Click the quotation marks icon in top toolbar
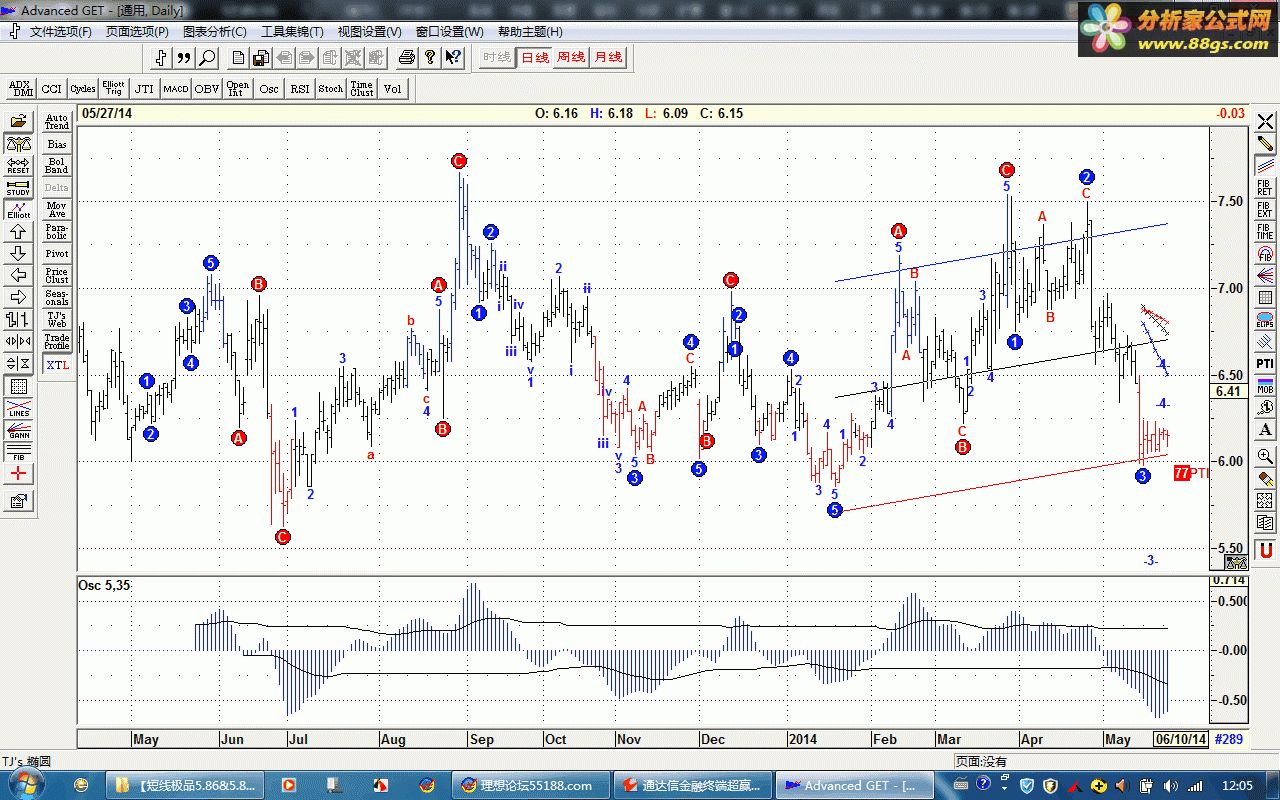Image resolution: width=1280 pixels, height=800 pixels. click(184, 58)
